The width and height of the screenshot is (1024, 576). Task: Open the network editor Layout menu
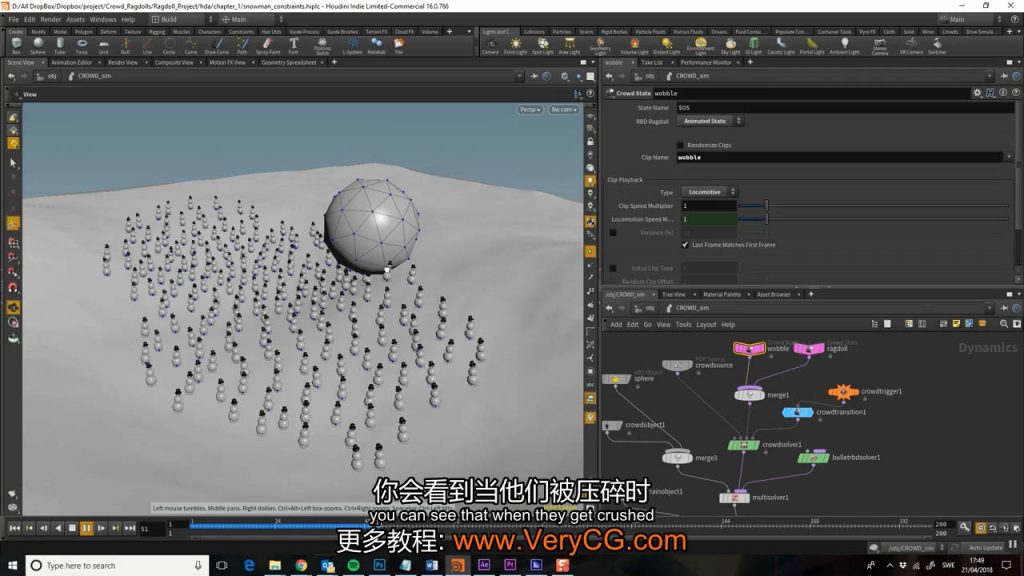[706, 325]
